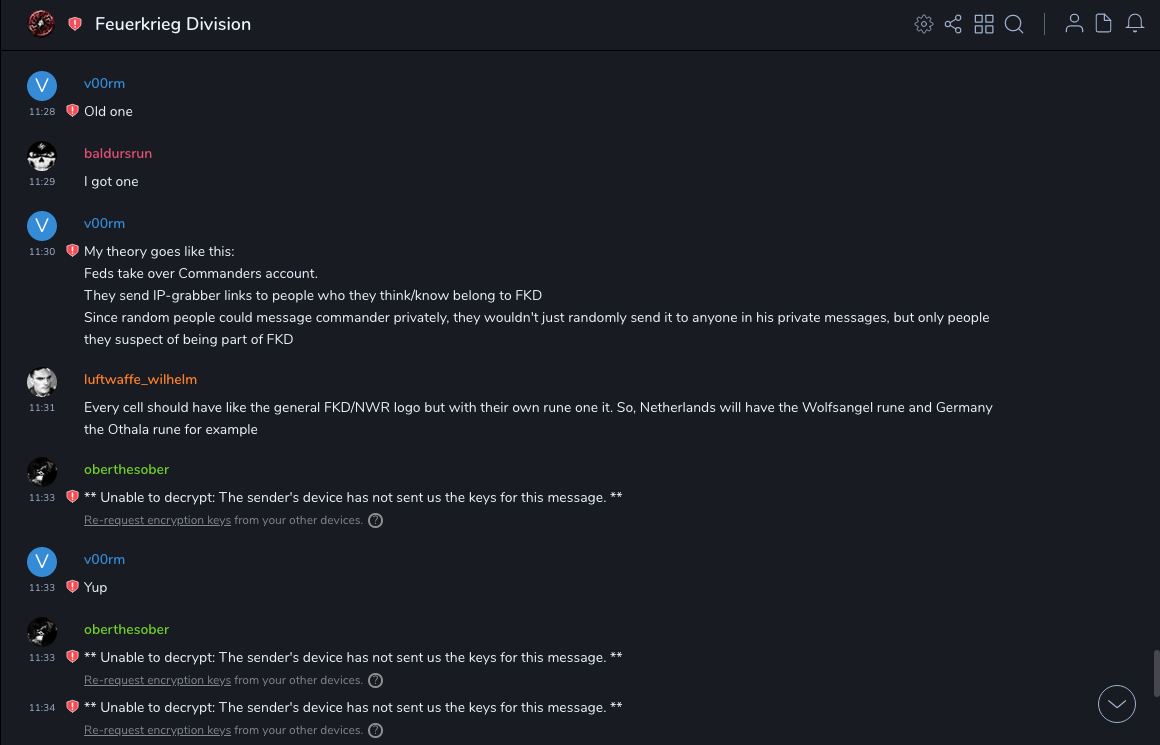Click the chat scrollbar thumb
1160x745 pixels.
tap(1155, 672)
